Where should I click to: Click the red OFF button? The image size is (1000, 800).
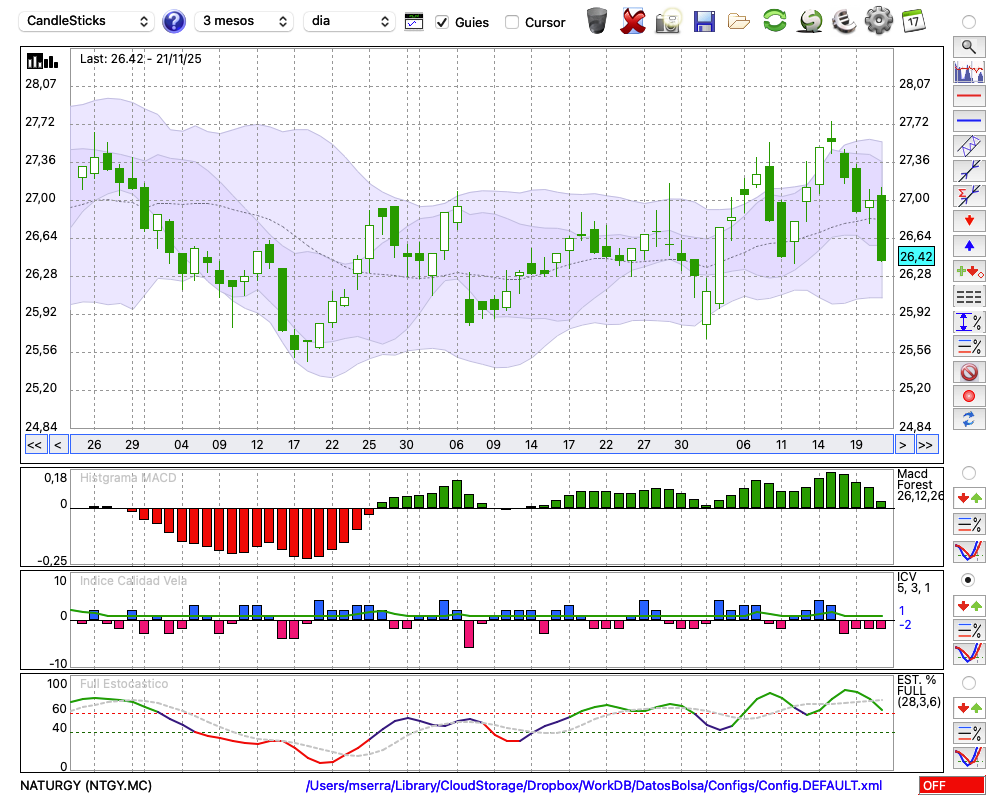click(952, 786)
